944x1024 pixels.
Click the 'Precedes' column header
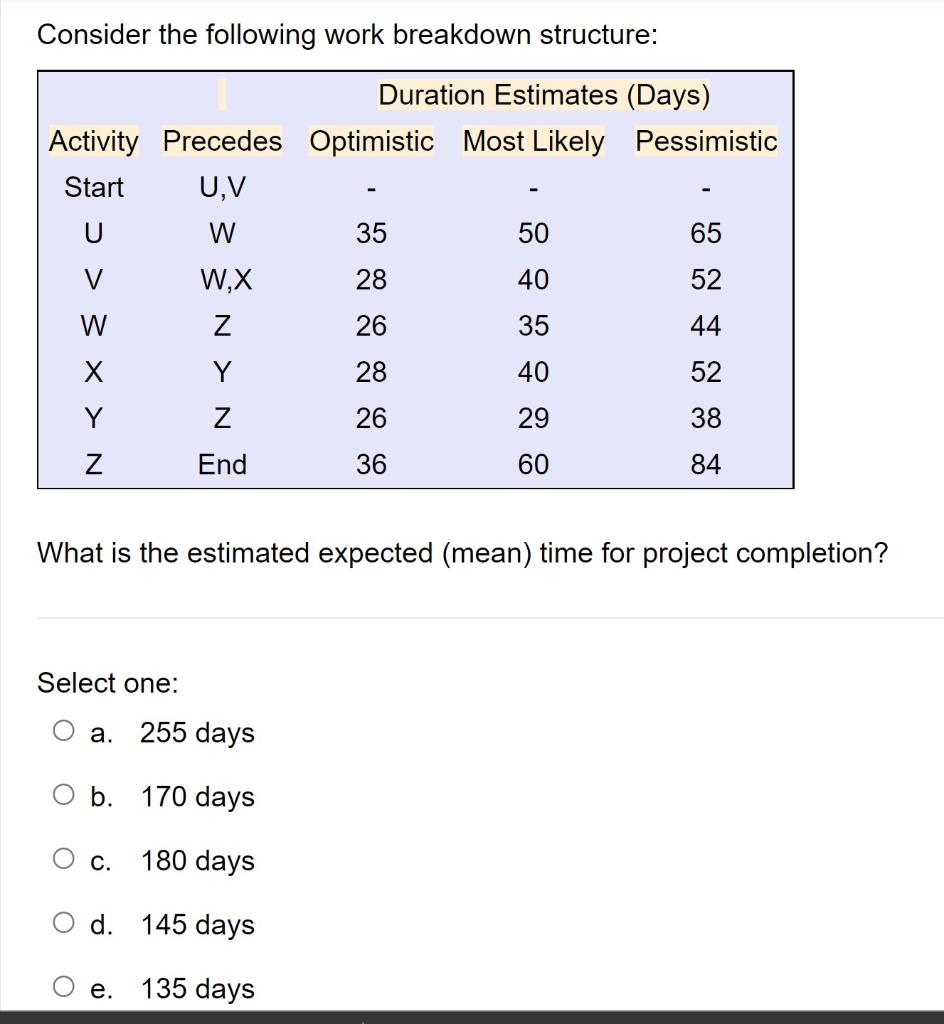click(x=221, y=141)
